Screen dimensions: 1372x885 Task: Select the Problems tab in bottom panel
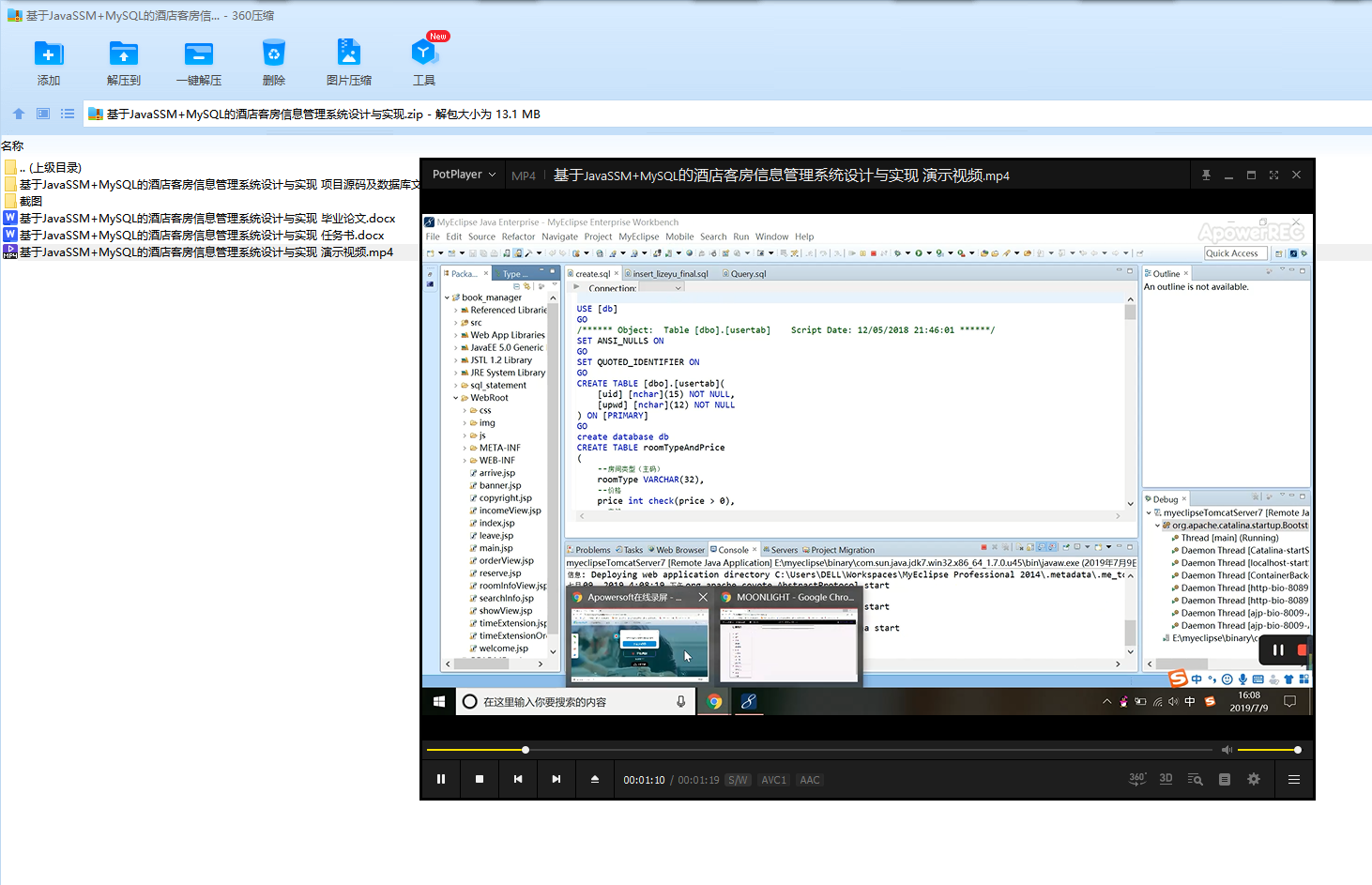point(588,550)
